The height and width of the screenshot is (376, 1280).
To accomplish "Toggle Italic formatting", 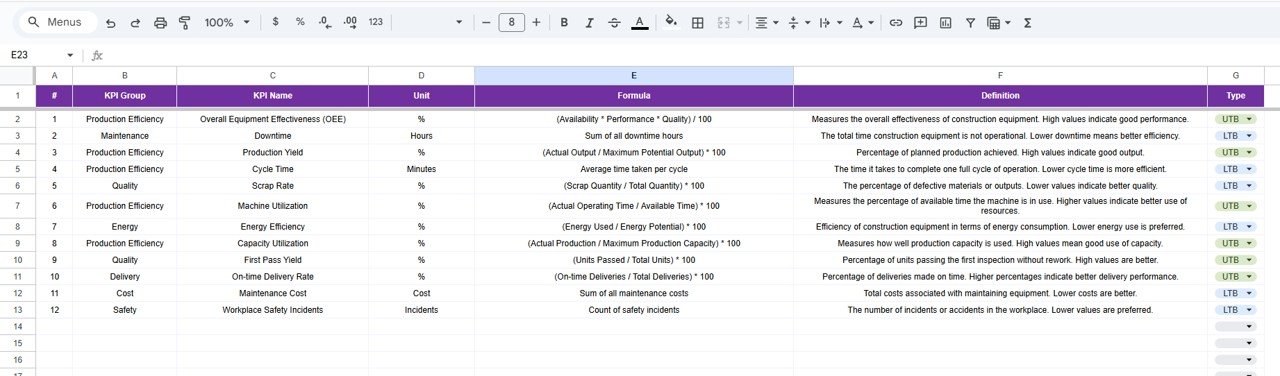I will [x=589, y=22].
